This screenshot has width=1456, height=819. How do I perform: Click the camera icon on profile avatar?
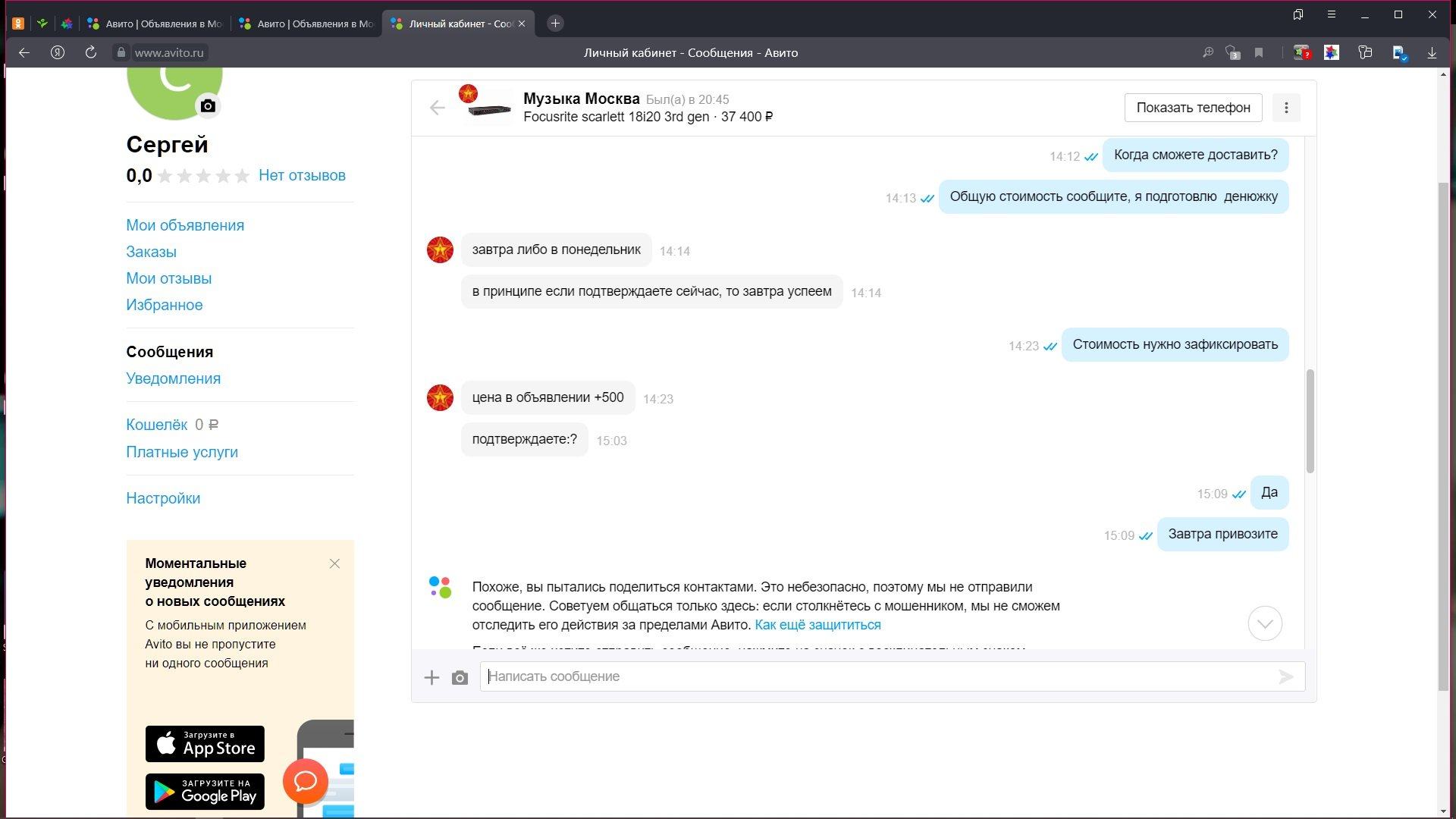point(209,106)
